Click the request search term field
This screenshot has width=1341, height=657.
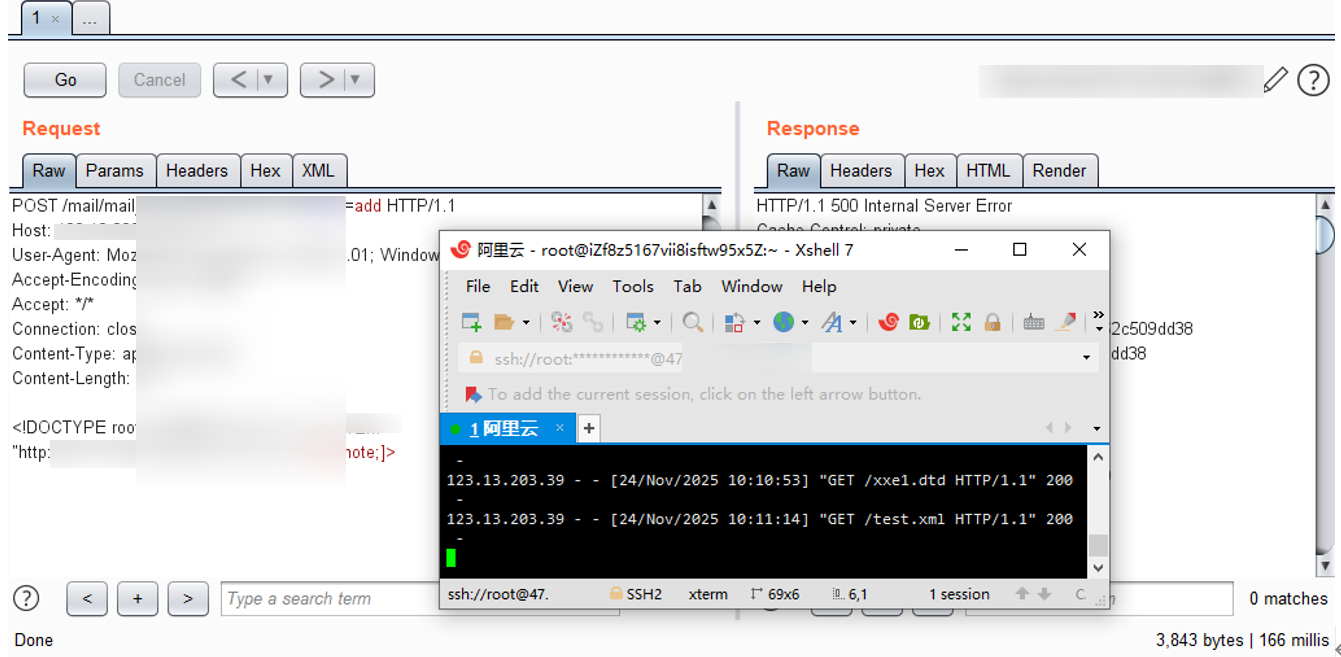tap(330, 599)
